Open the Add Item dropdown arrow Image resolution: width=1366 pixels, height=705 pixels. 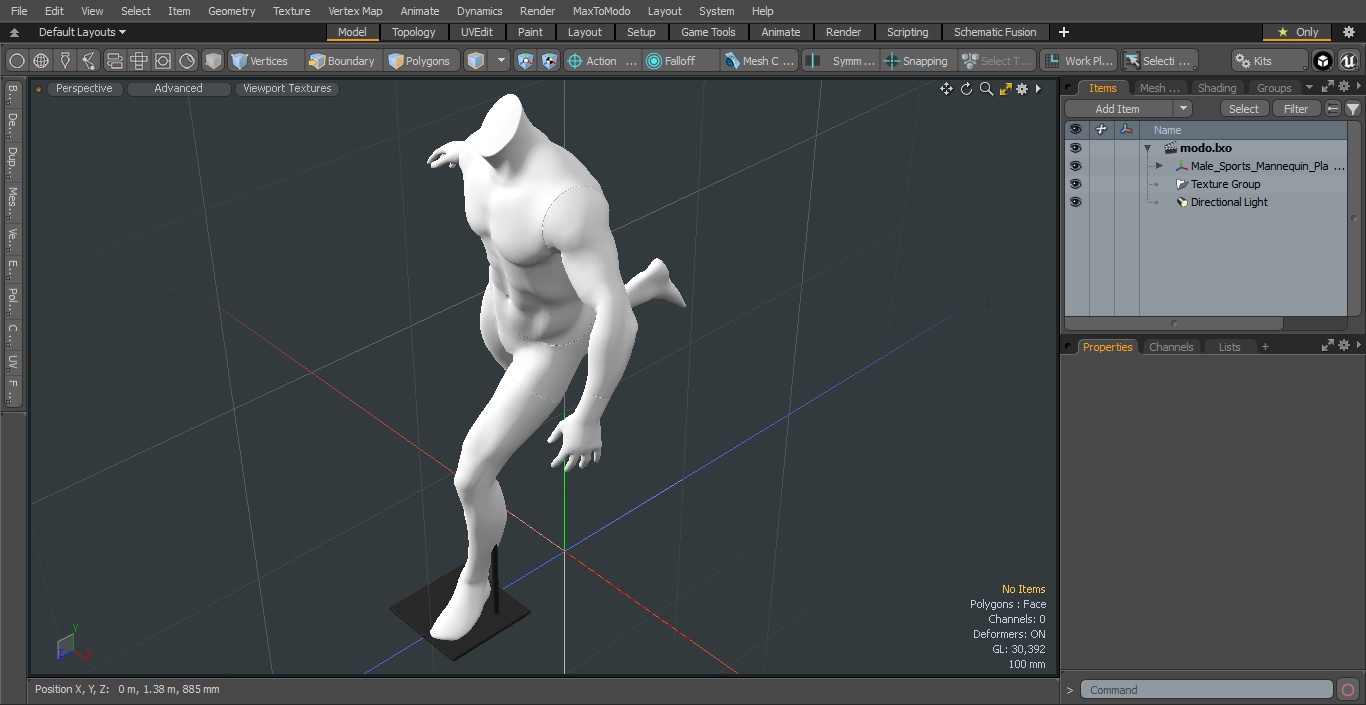[x=1183, y=109]
